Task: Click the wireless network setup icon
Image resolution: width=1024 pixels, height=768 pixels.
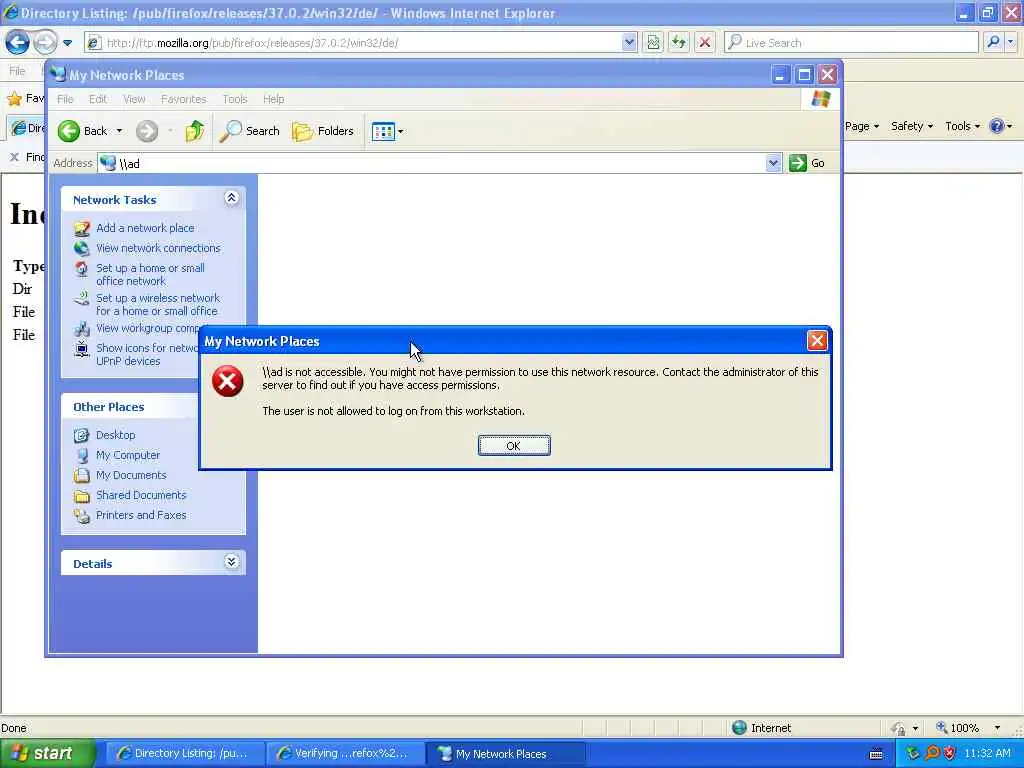Action: tap(82, 298)
